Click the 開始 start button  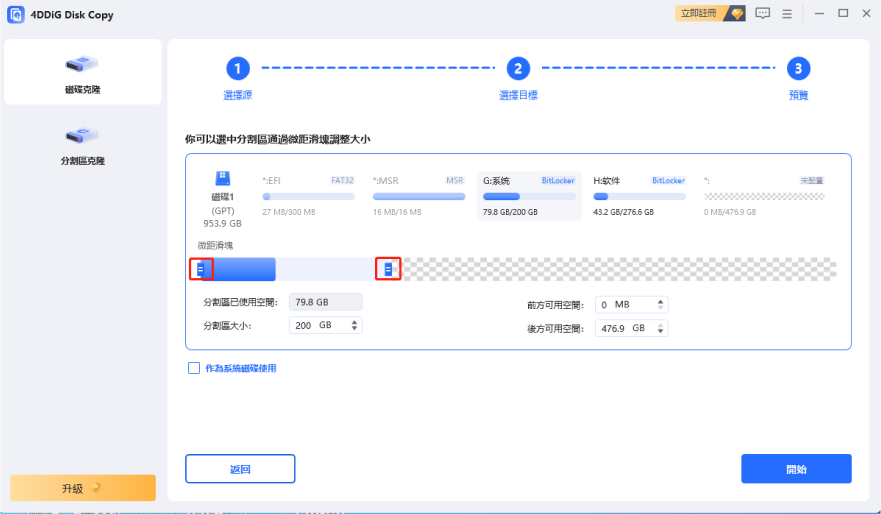(x=796, y=468)
